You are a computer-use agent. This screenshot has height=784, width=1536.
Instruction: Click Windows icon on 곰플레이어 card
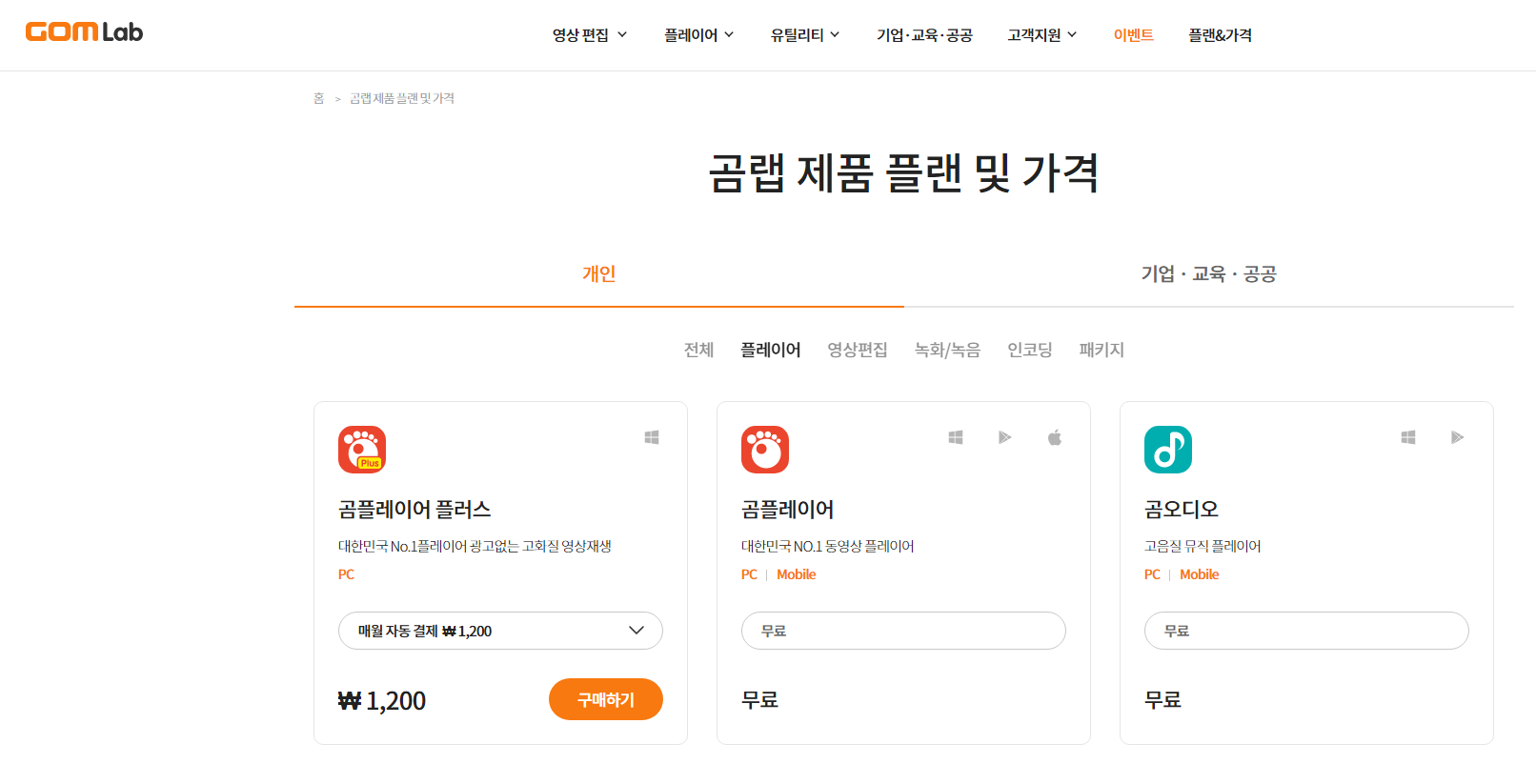(956, 437)
